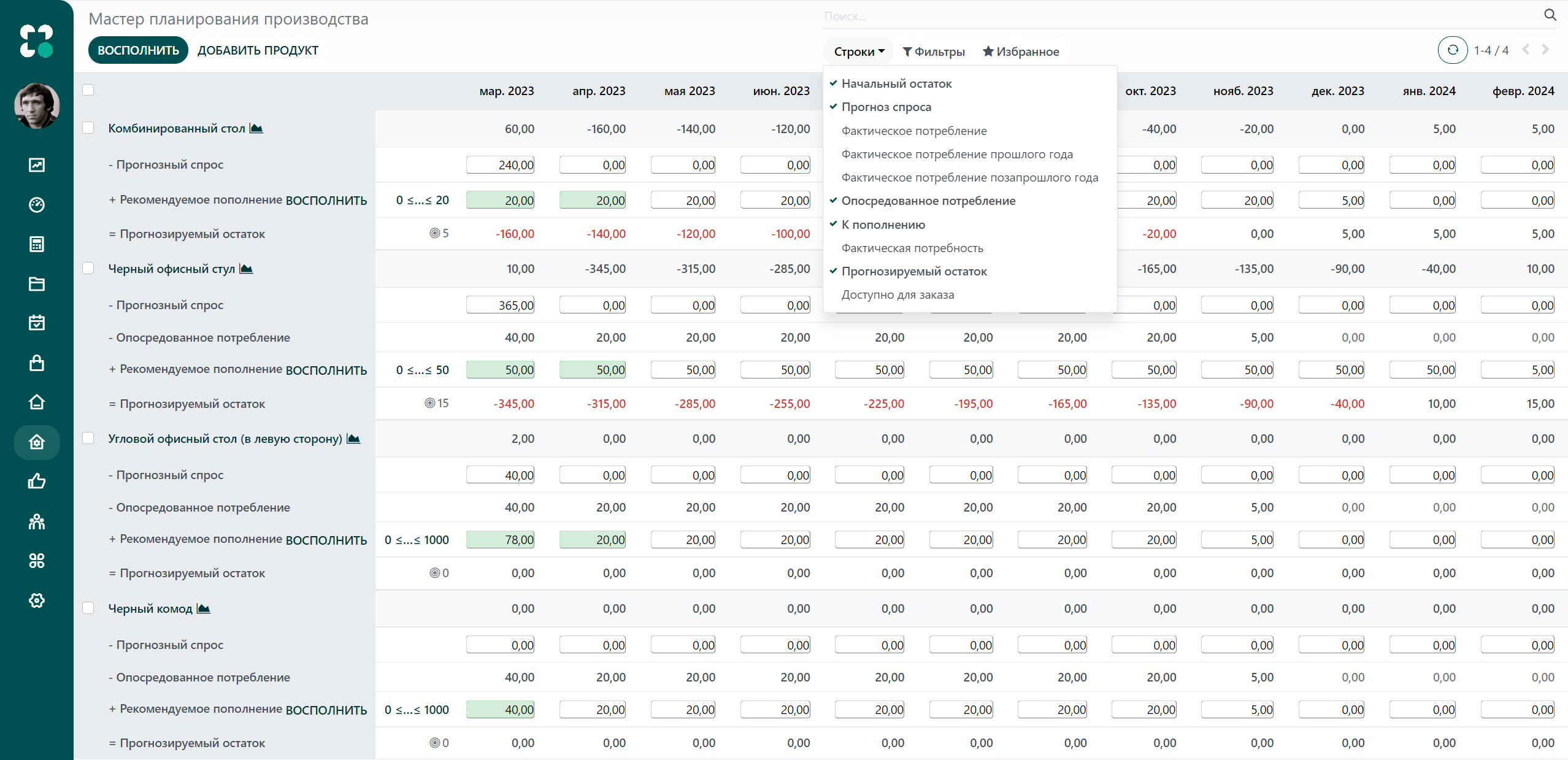The height and width of the screenshot is (760, 1568).
Task: Open the shopping bag sidebar icon
Action: tap(37, 363)
